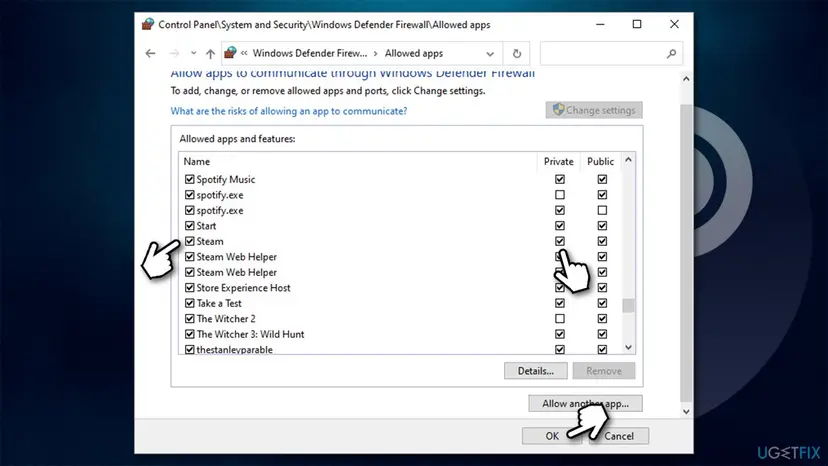Toggle Private for Spotify Music
Screen dimensions: 828x466
(x=560, y=180)
